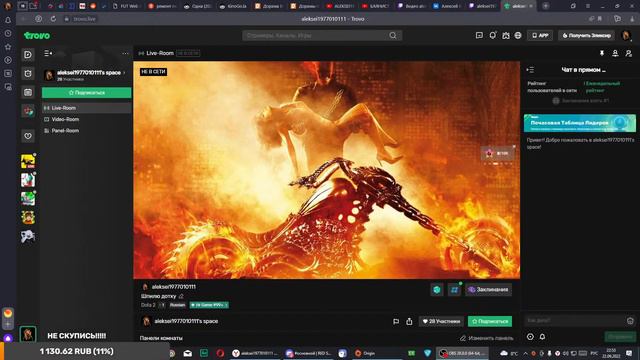Click the green 'Подписаться' button below video

pyautogui.click(x=490, y=322)
